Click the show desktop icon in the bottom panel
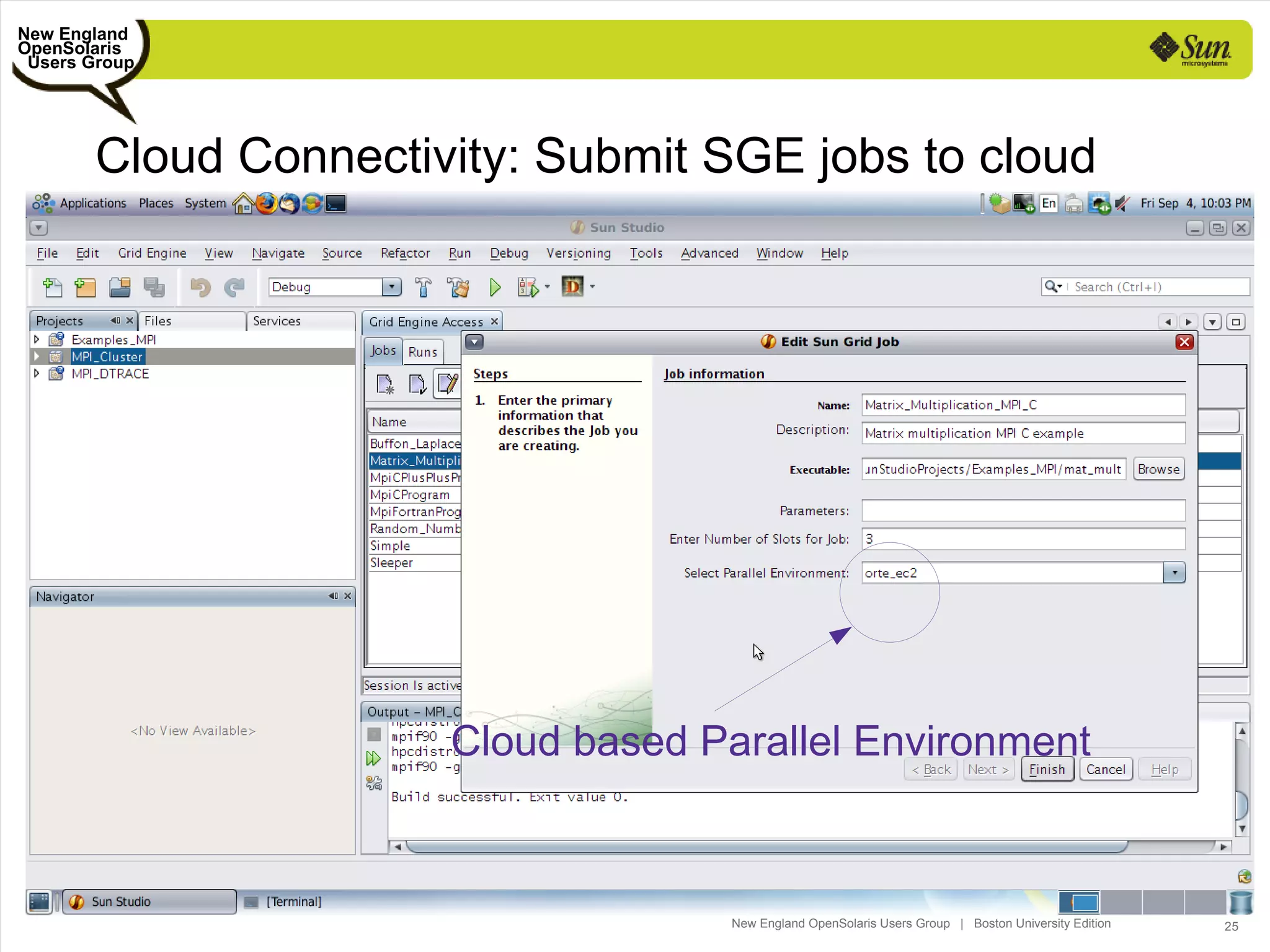The height and width of the screenshot is (952, 1270). pyautogui.click(x=39, y=902)
